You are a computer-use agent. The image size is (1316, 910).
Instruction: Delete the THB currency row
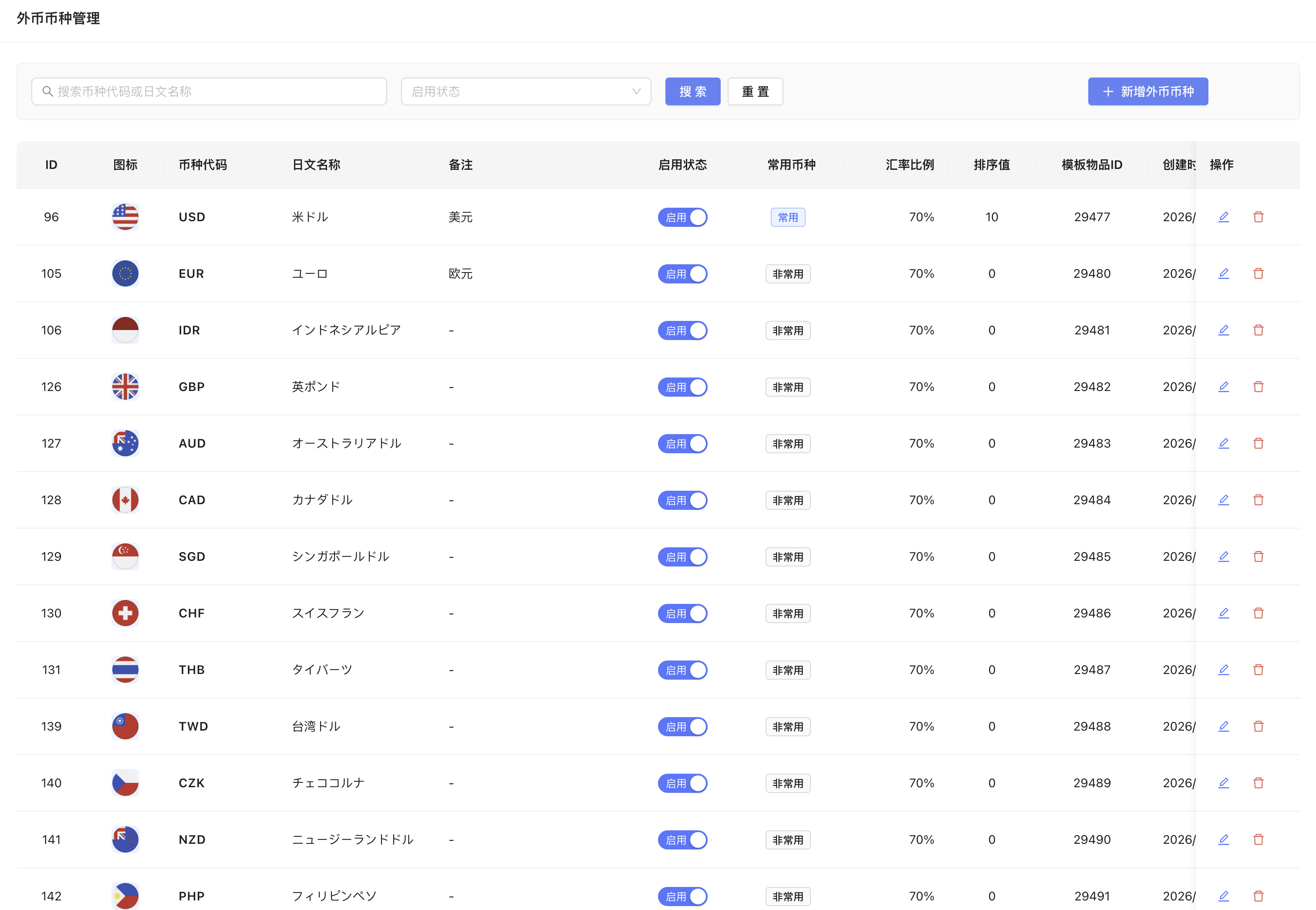click(x=1258, y=669)
